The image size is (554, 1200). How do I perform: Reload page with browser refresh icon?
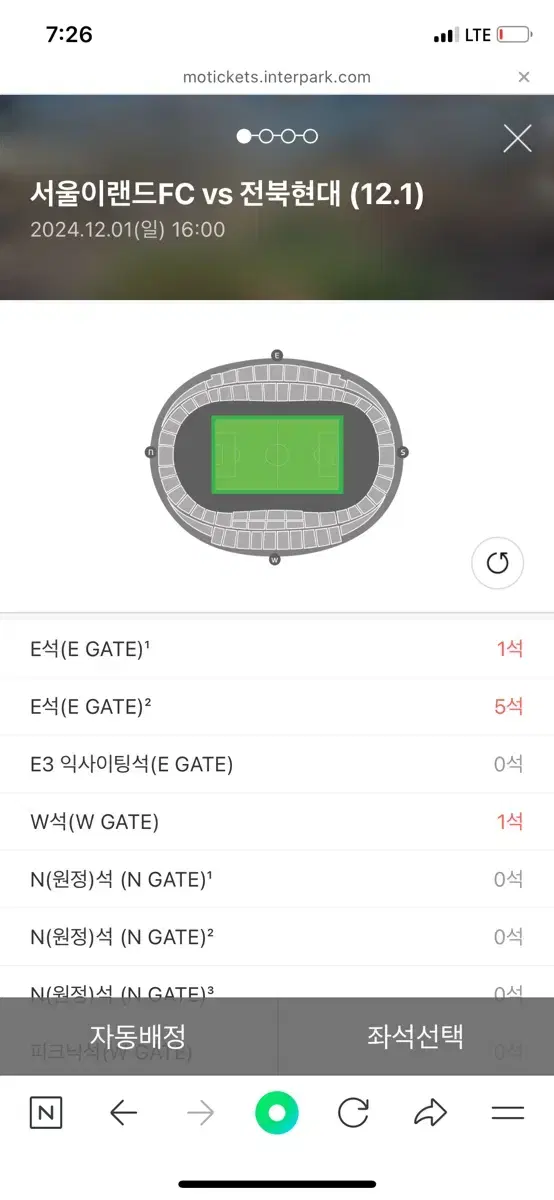click(x=353, y=1113)
